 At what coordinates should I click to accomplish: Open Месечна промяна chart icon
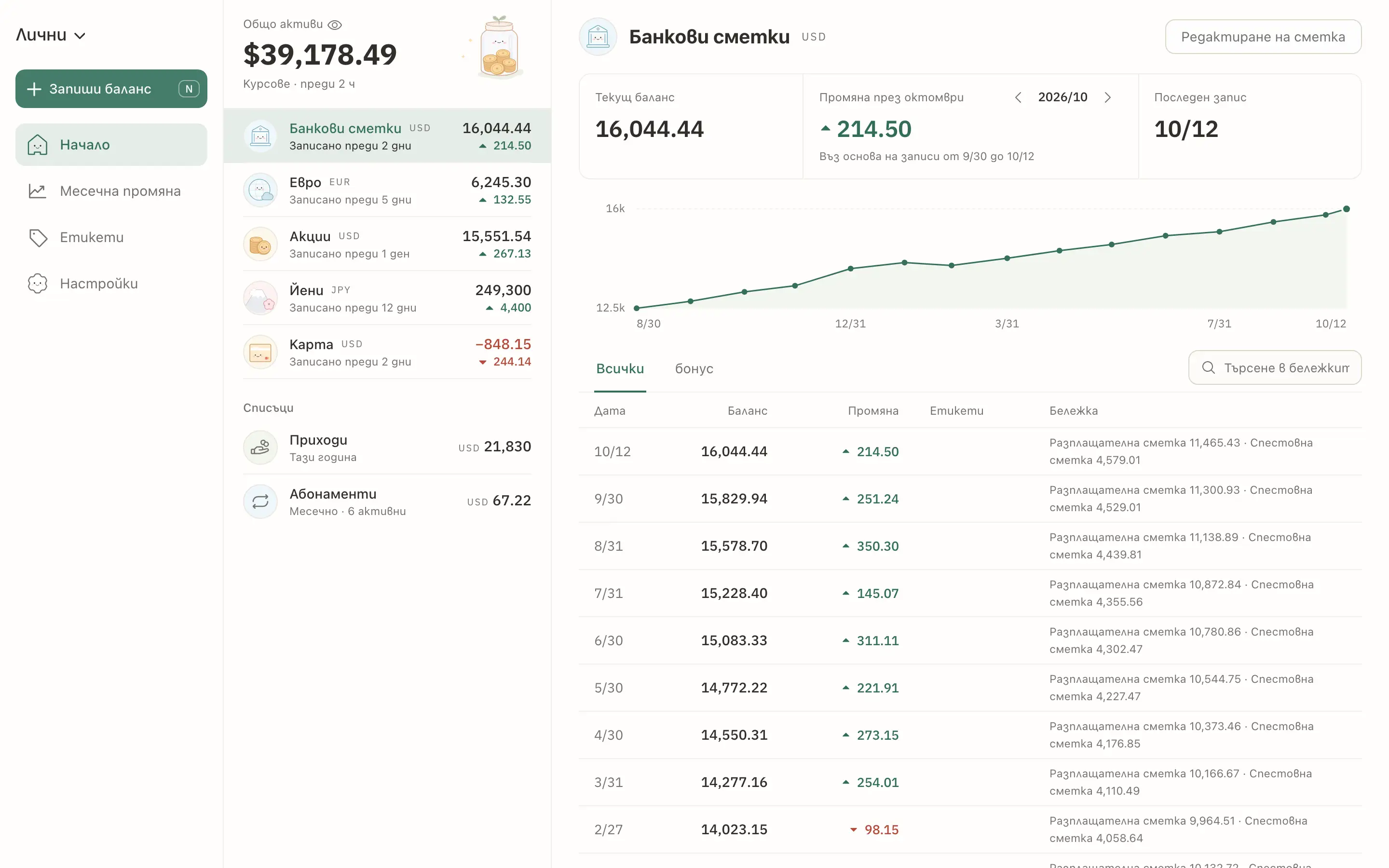[x=37, y=191]
